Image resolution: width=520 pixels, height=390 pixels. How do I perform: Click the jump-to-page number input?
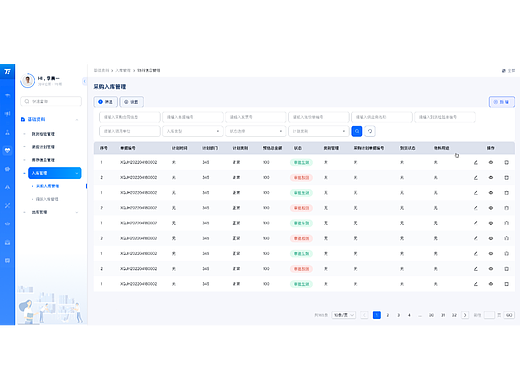pos(489,315)
